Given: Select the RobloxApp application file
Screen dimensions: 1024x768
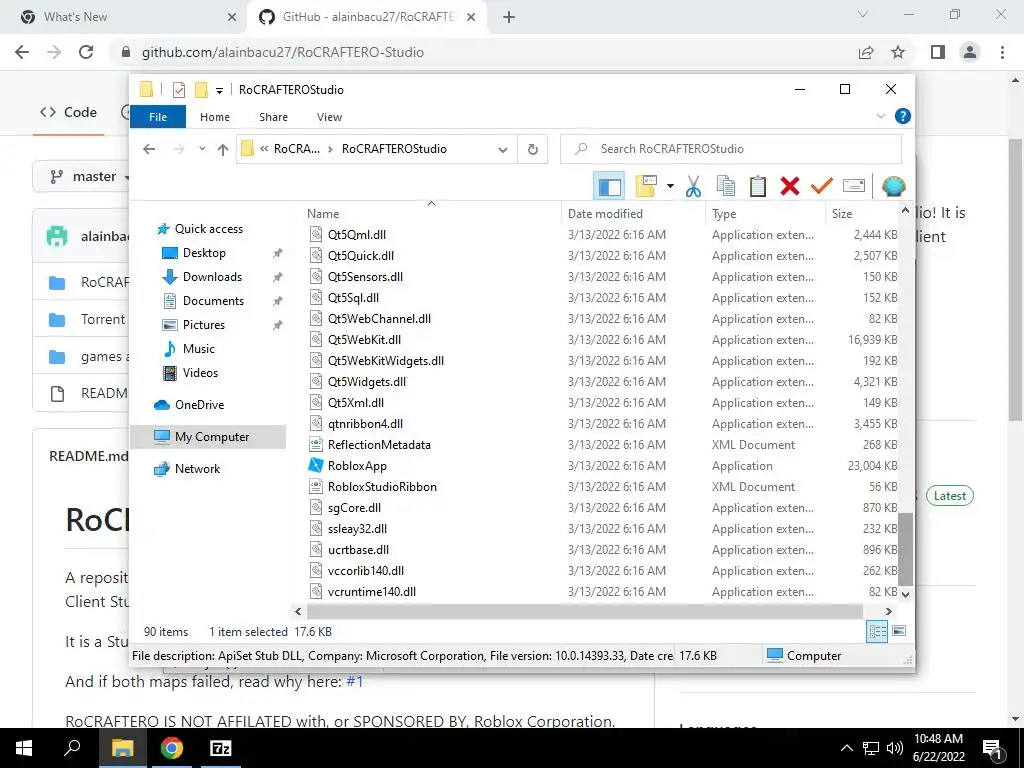Looking at the screenshot, I should pos(357,466).
